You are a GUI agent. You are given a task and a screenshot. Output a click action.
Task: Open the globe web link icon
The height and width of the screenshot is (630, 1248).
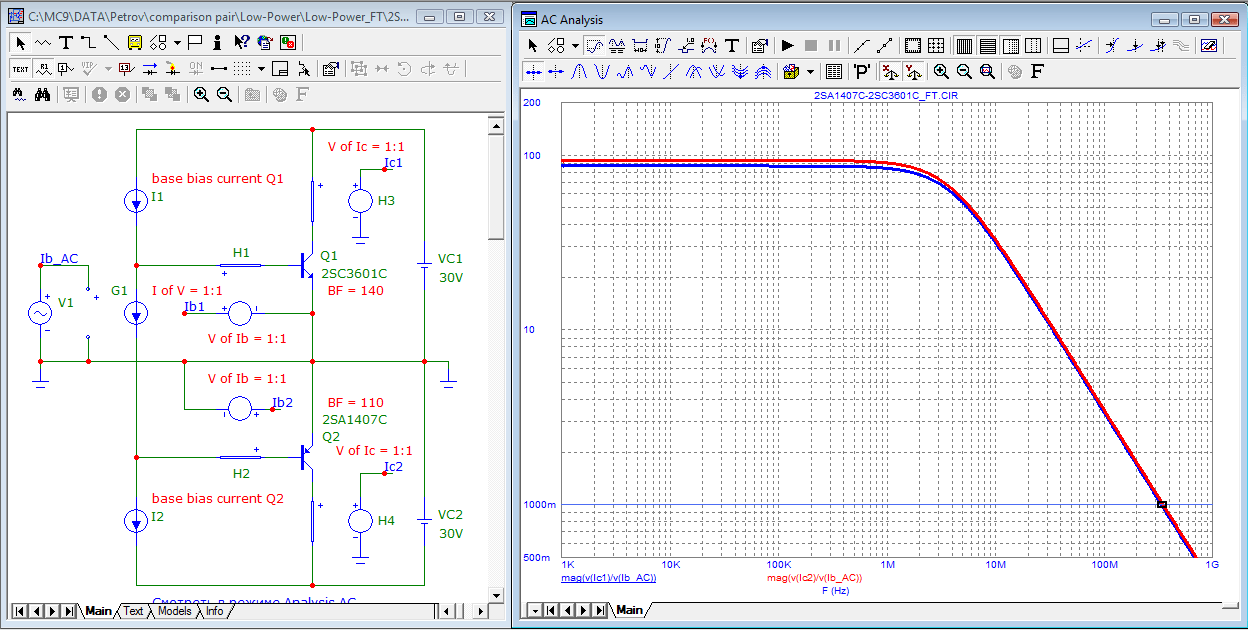pyautogui.click(x=265, y=43)
